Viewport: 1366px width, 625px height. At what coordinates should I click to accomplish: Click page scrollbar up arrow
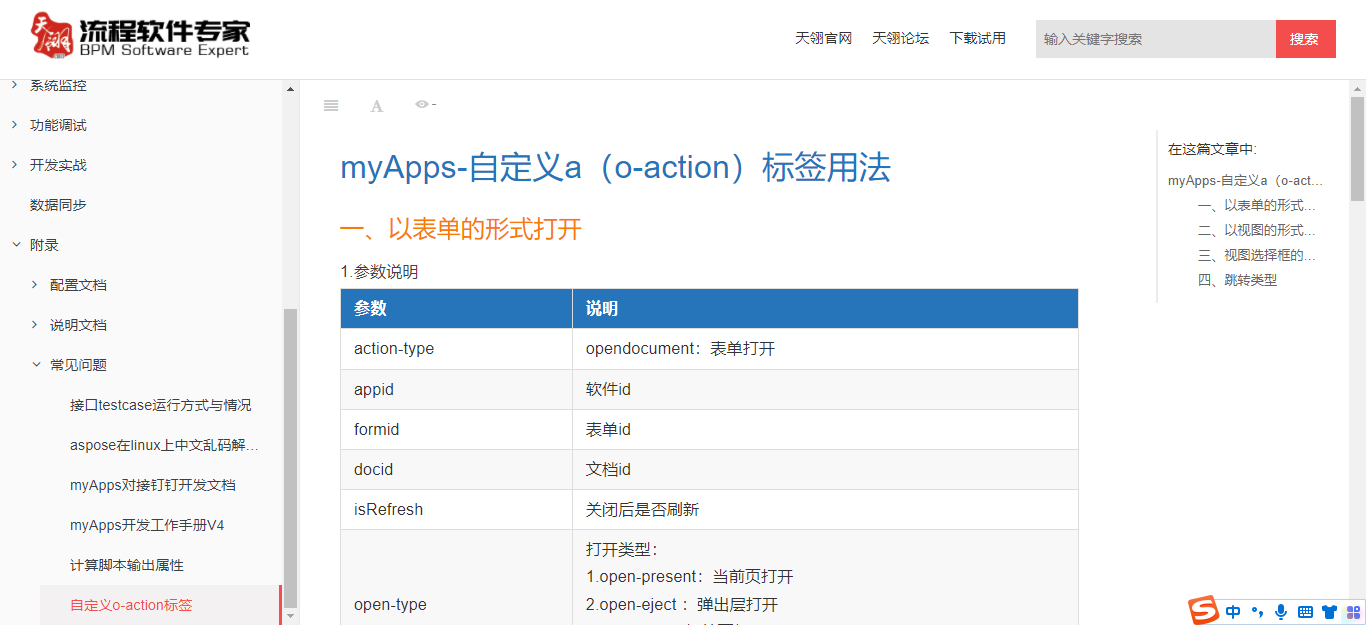click(1357, 88)
